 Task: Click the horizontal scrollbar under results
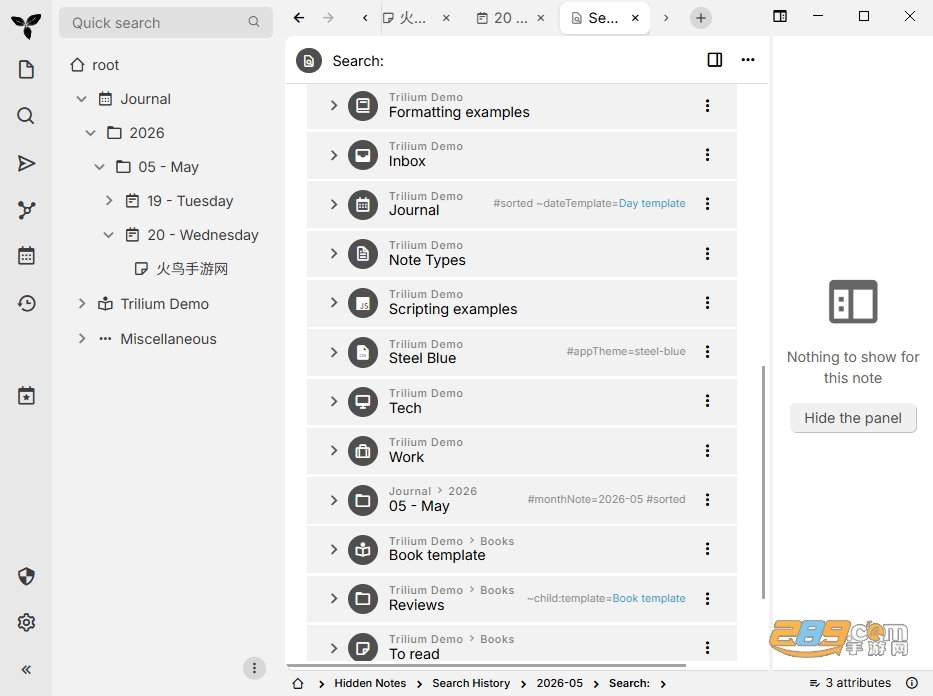(486, 665)
